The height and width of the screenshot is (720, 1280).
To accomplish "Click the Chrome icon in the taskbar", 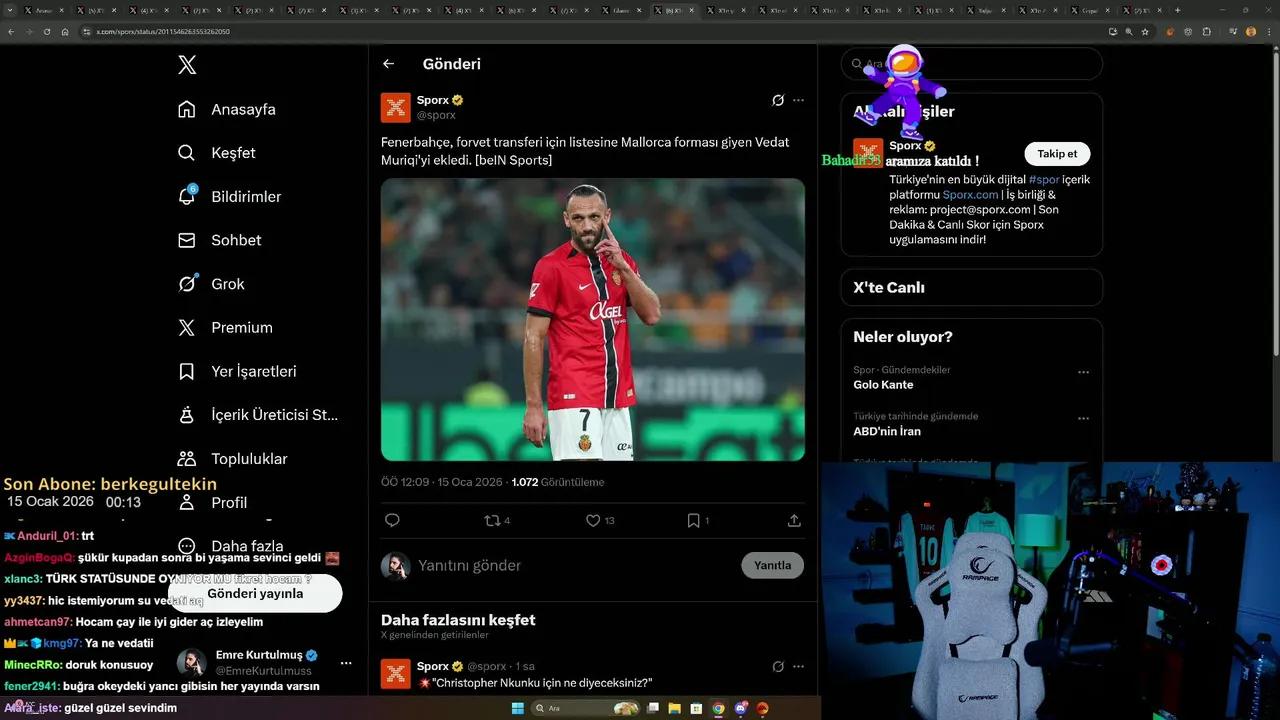I will [x=718, y=708].
